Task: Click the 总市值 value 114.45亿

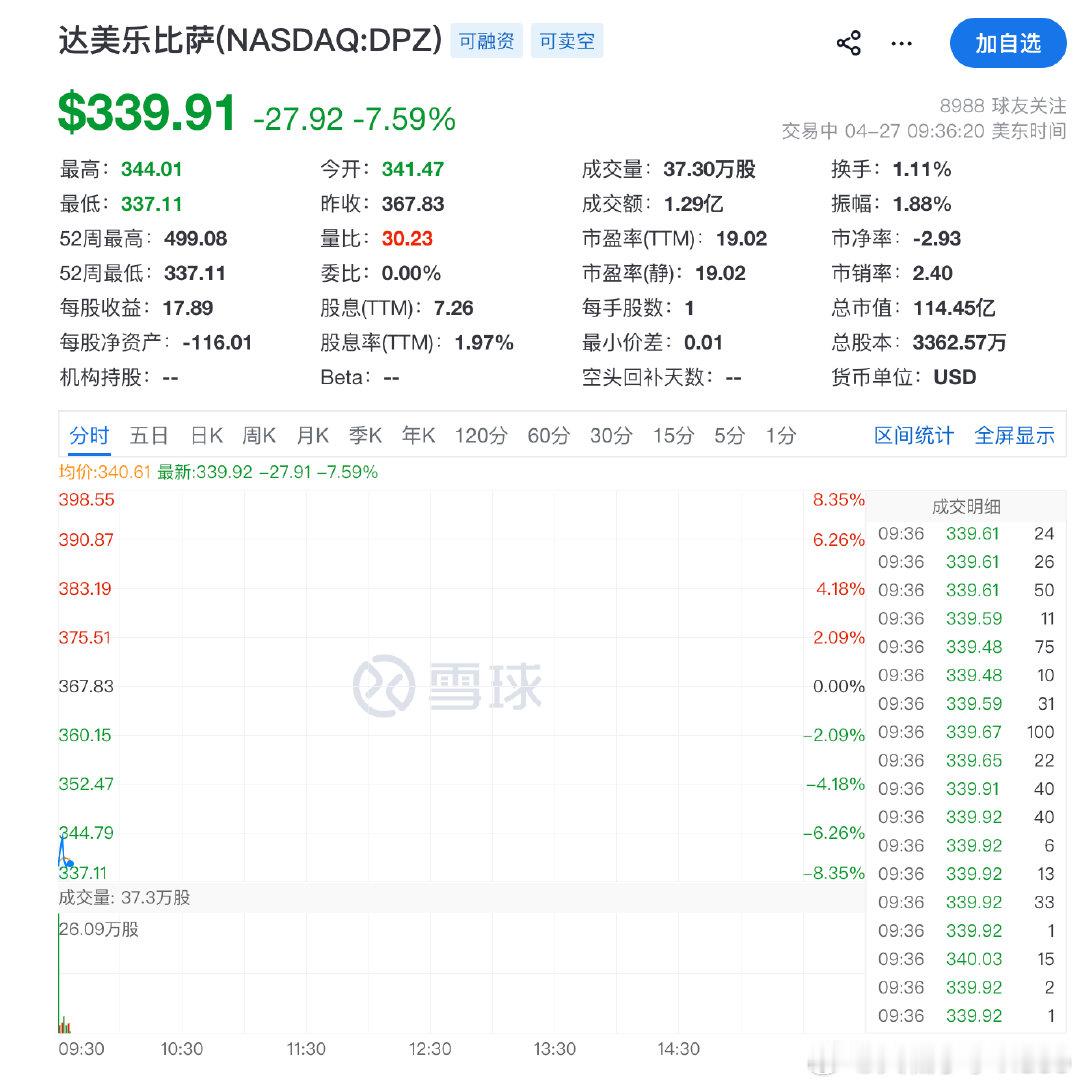Action: pyautogui.click(x=954, y=308)
